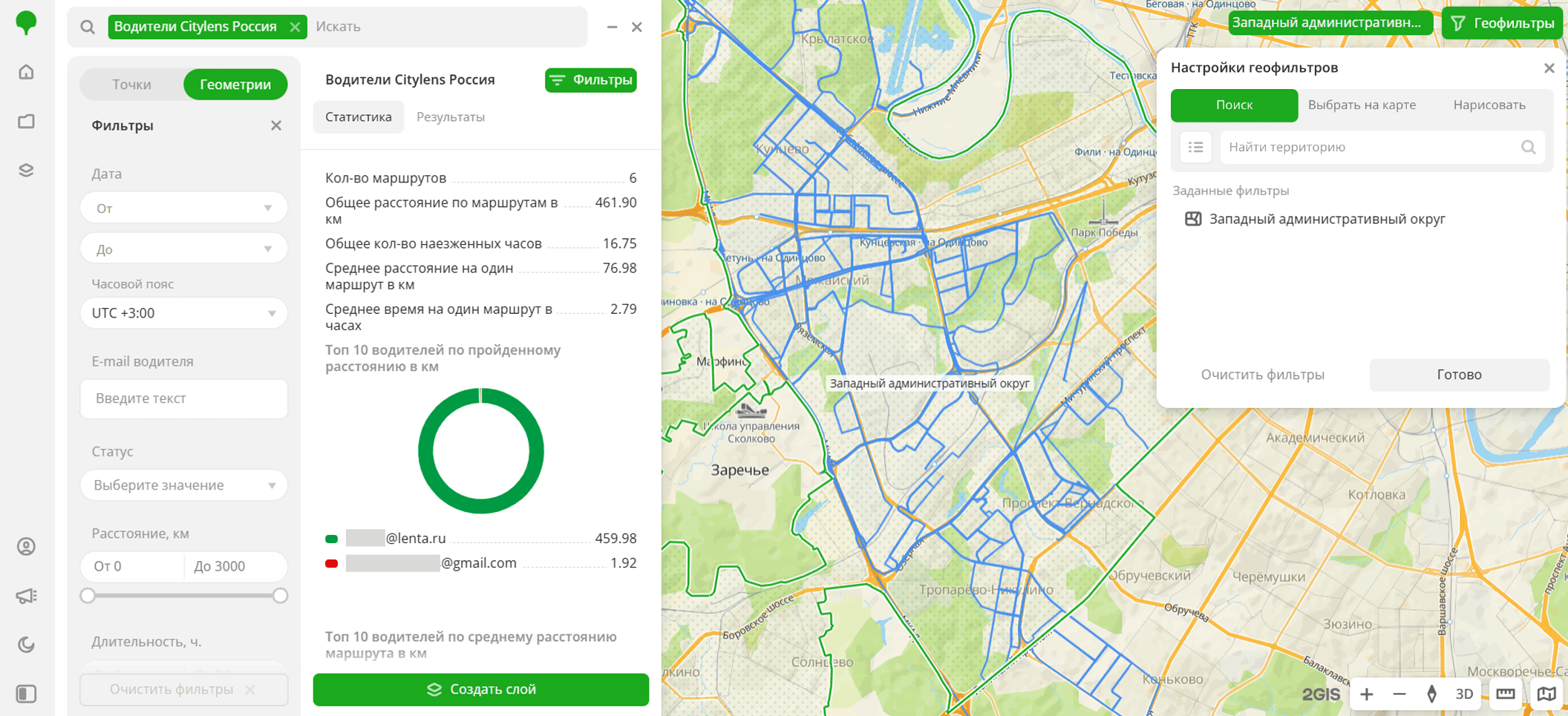Screen dimensions: 1568x716
Task: Reset map orientation with compass icon
Action: click(x=1431, y=694)
